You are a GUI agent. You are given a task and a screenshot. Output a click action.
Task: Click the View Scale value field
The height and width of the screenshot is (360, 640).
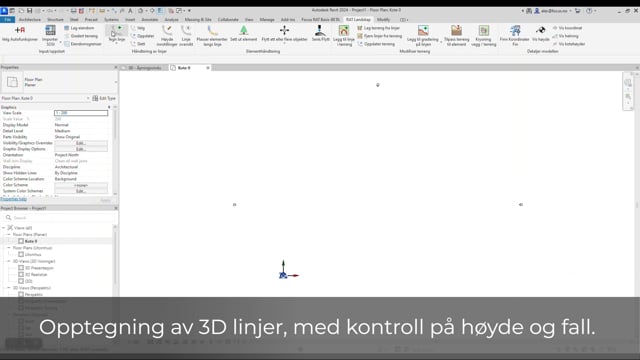click(81, 113)
